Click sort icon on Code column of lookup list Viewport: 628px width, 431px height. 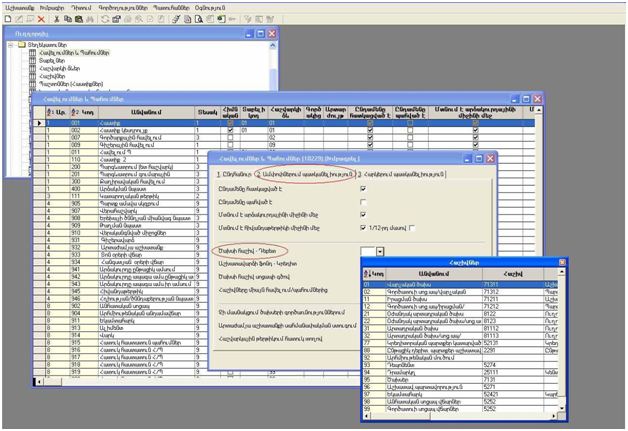click(x=367, y=272)
